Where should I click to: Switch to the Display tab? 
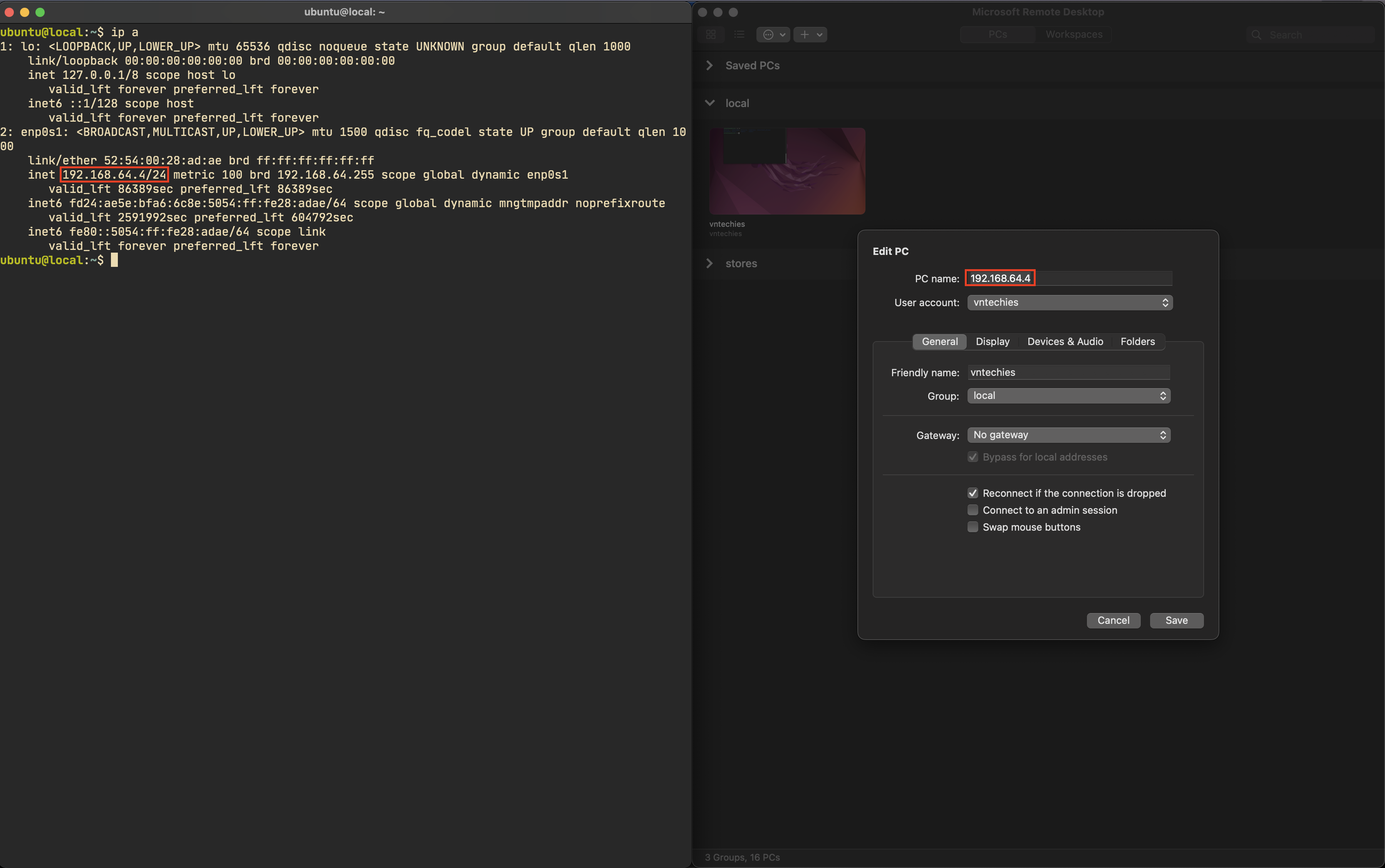(993, 342)
